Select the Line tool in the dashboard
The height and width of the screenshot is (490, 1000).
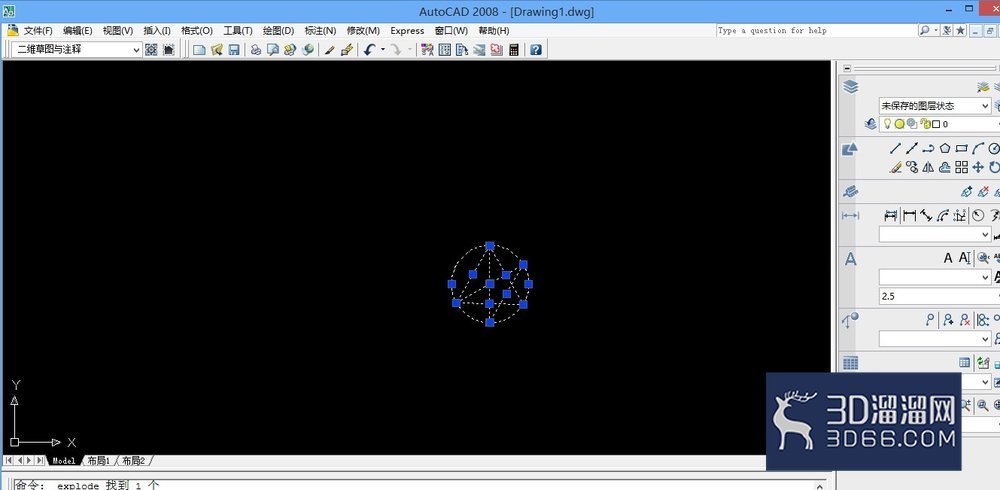point(895,149)
